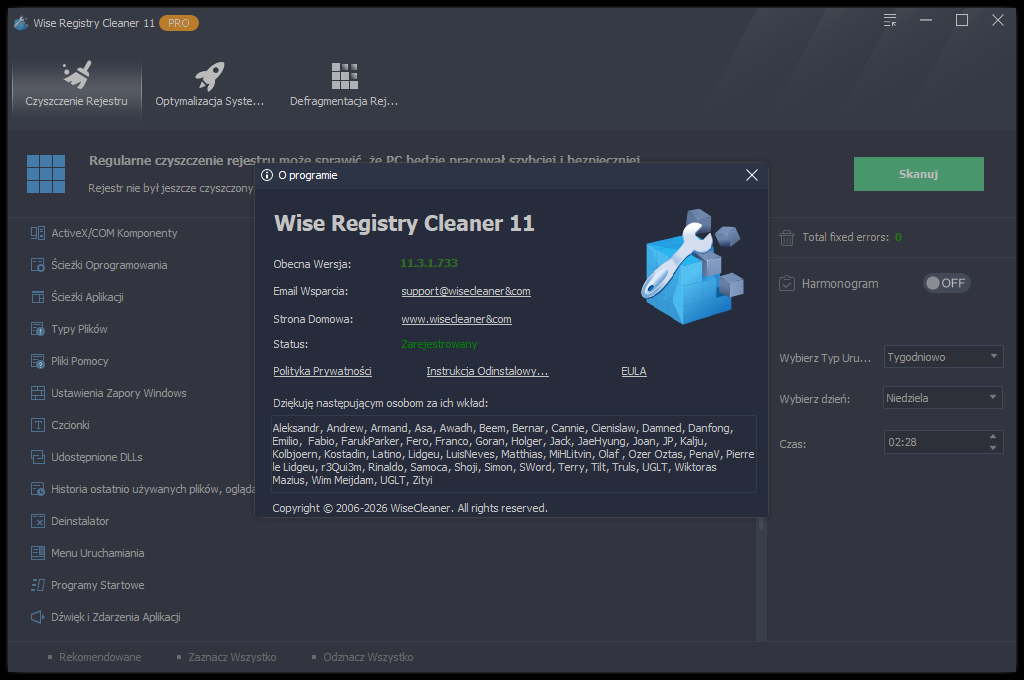Minimize the Wise Registry Cleaner window
This screenshot has width=1024, height=680.
click(926, 20)
